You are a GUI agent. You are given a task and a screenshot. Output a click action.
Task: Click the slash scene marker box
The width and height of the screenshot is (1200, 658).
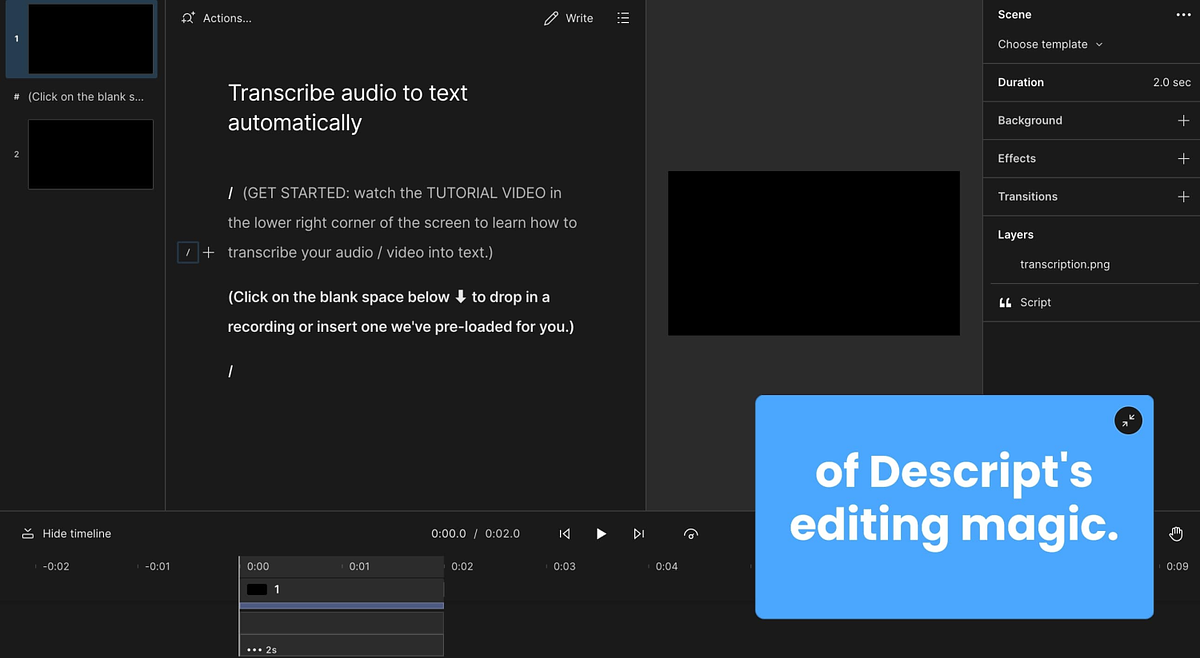187,253
